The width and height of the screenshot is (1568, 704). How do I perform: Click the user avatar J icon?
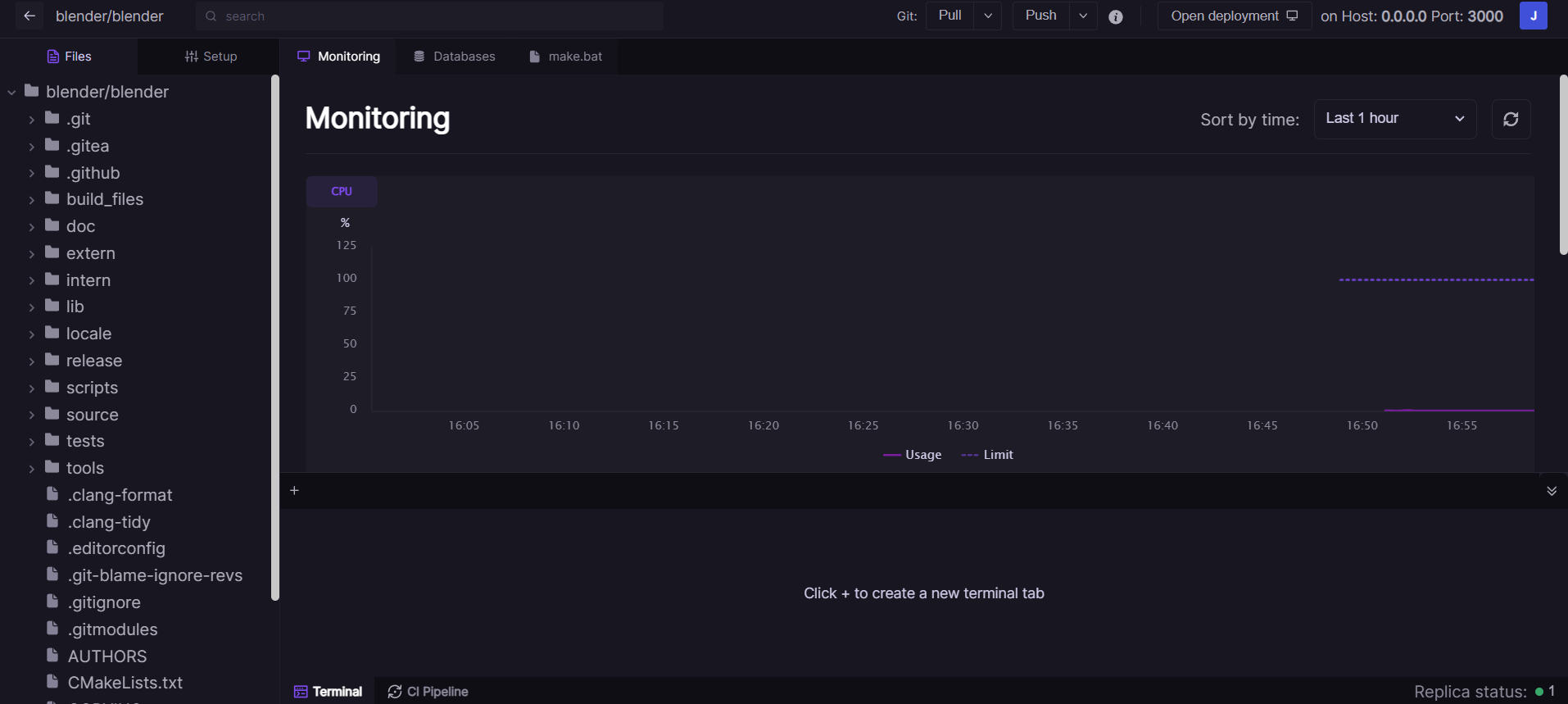1533,16
